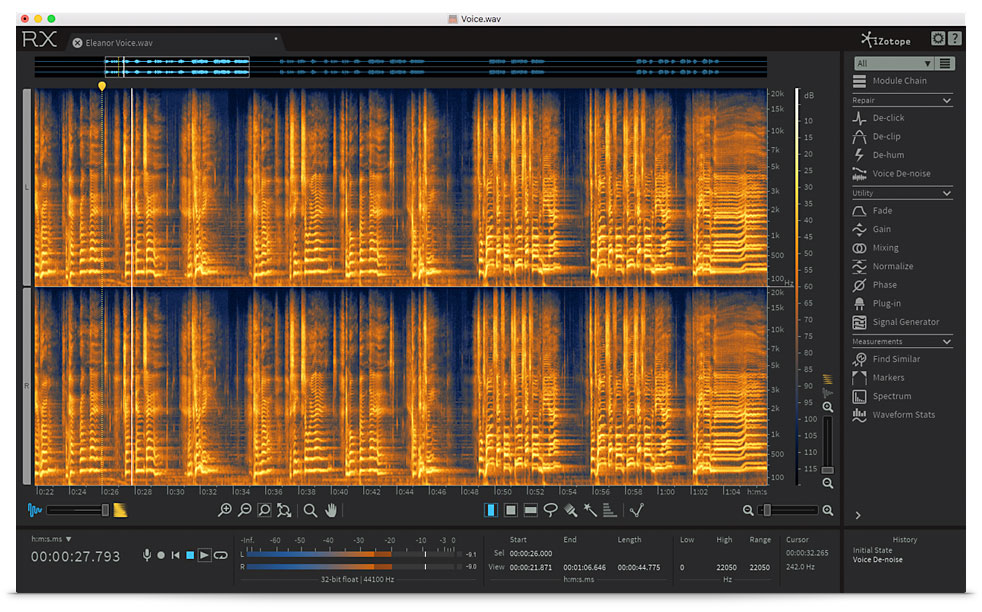The height and width of the screenshot is (612, 982).
Task: Toggle the microphone input monitor
Action: 147,555
